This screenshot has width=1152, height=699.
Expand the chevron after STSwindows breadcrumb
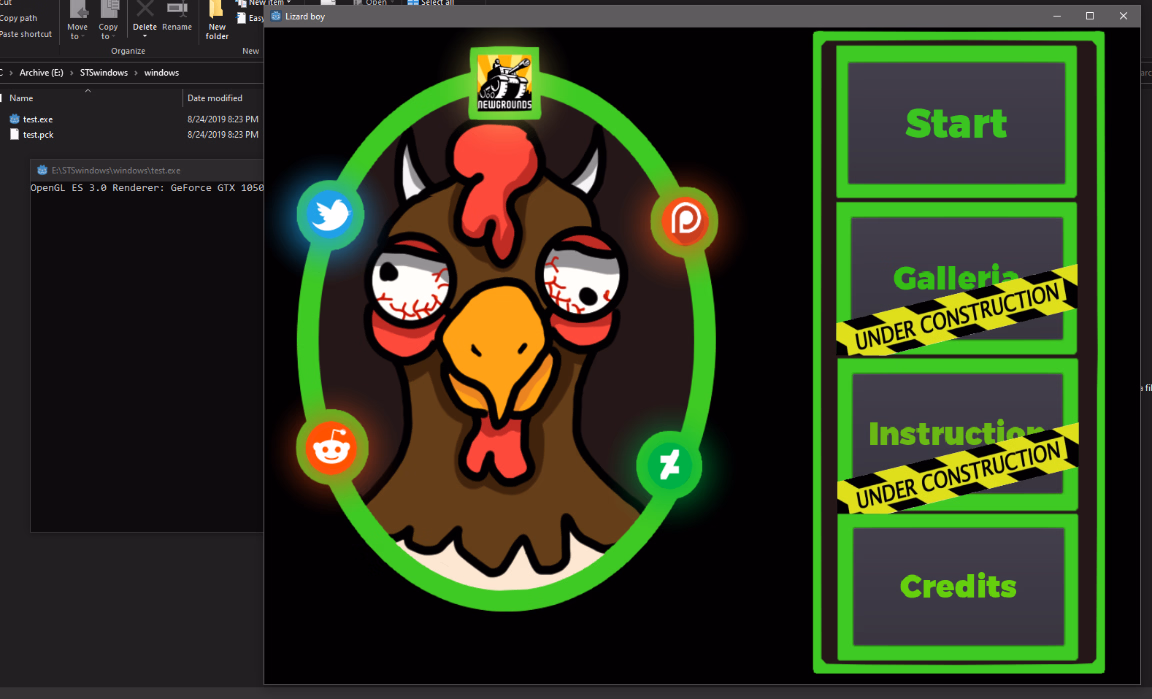click(x=136, y=73)
